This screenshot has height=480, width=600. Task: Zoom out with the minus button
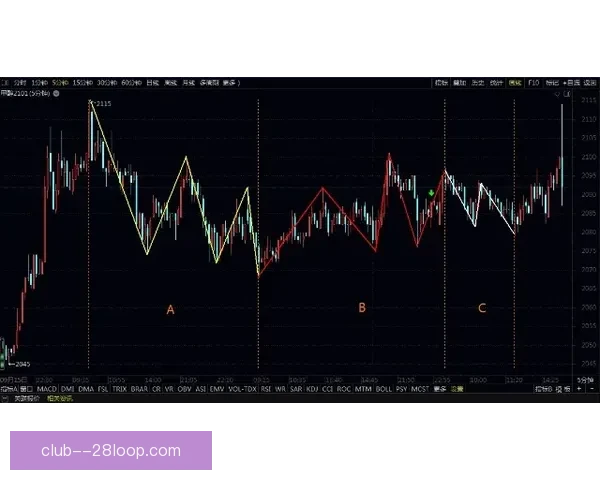(x=592, y=389)
